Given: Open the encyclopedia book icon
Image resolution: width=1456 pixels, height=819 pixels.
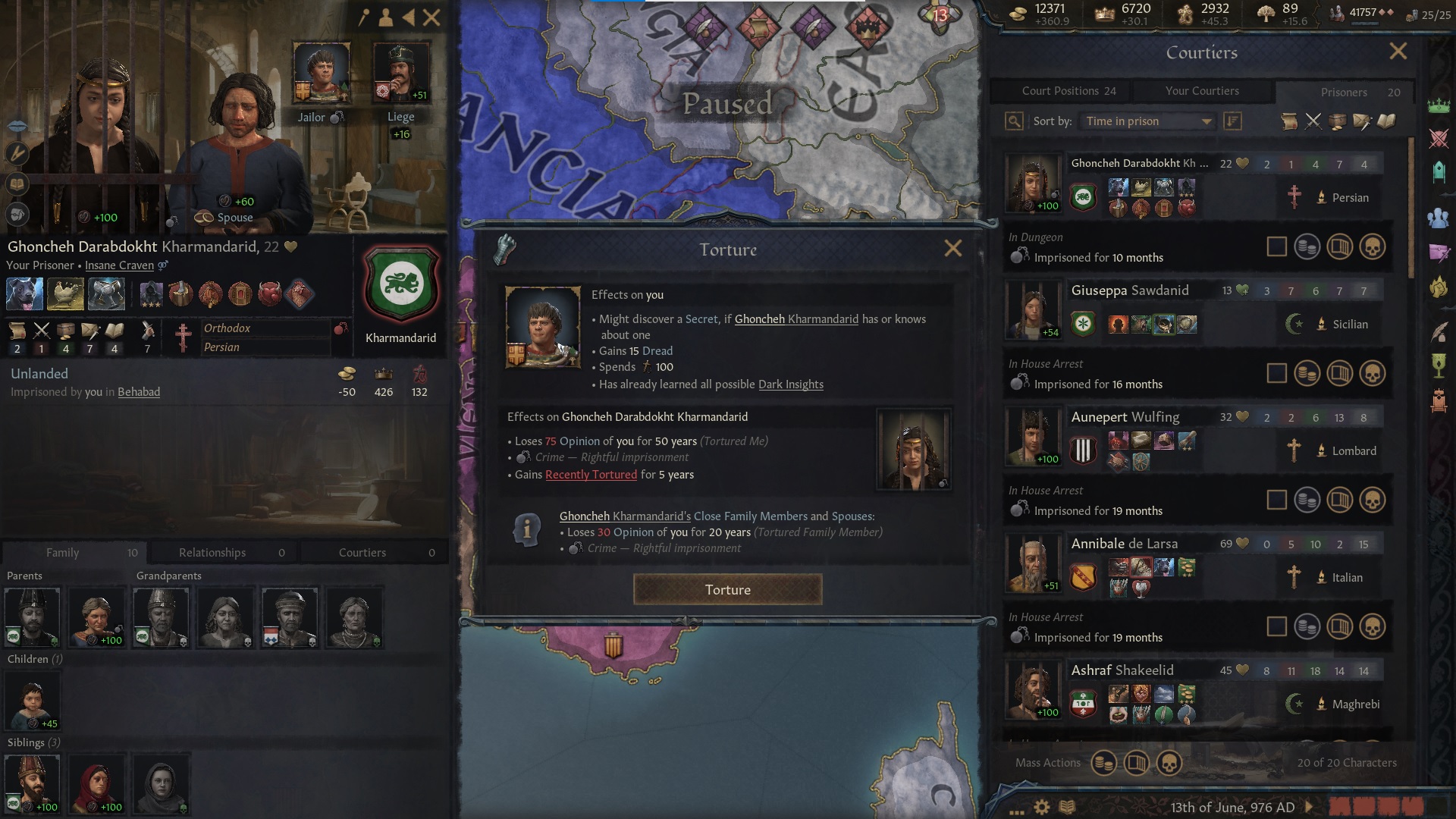Looking at the screenshot, I should tap(1067, 807).
